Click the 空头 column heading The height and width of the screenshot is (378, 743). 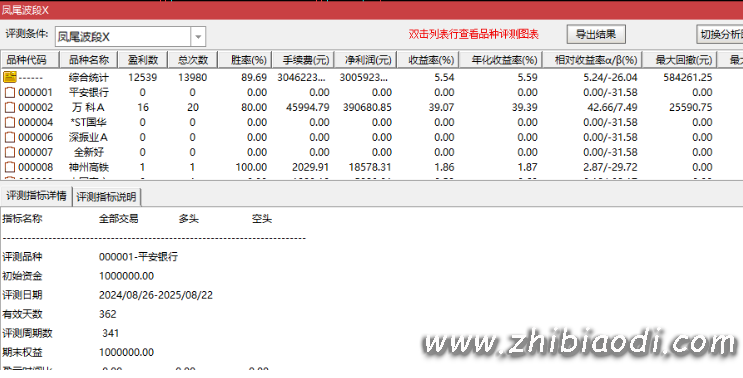(x=262, y=219)
